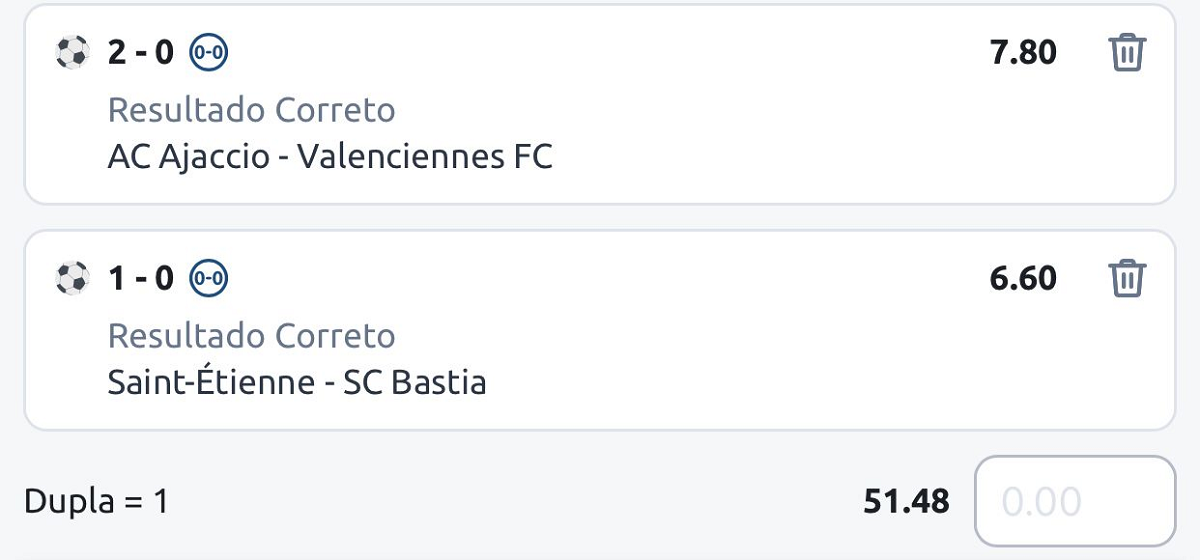Focus the Dupla stake input field
The width and height of the screenshot is (1200, 560).
[1075, 501]
